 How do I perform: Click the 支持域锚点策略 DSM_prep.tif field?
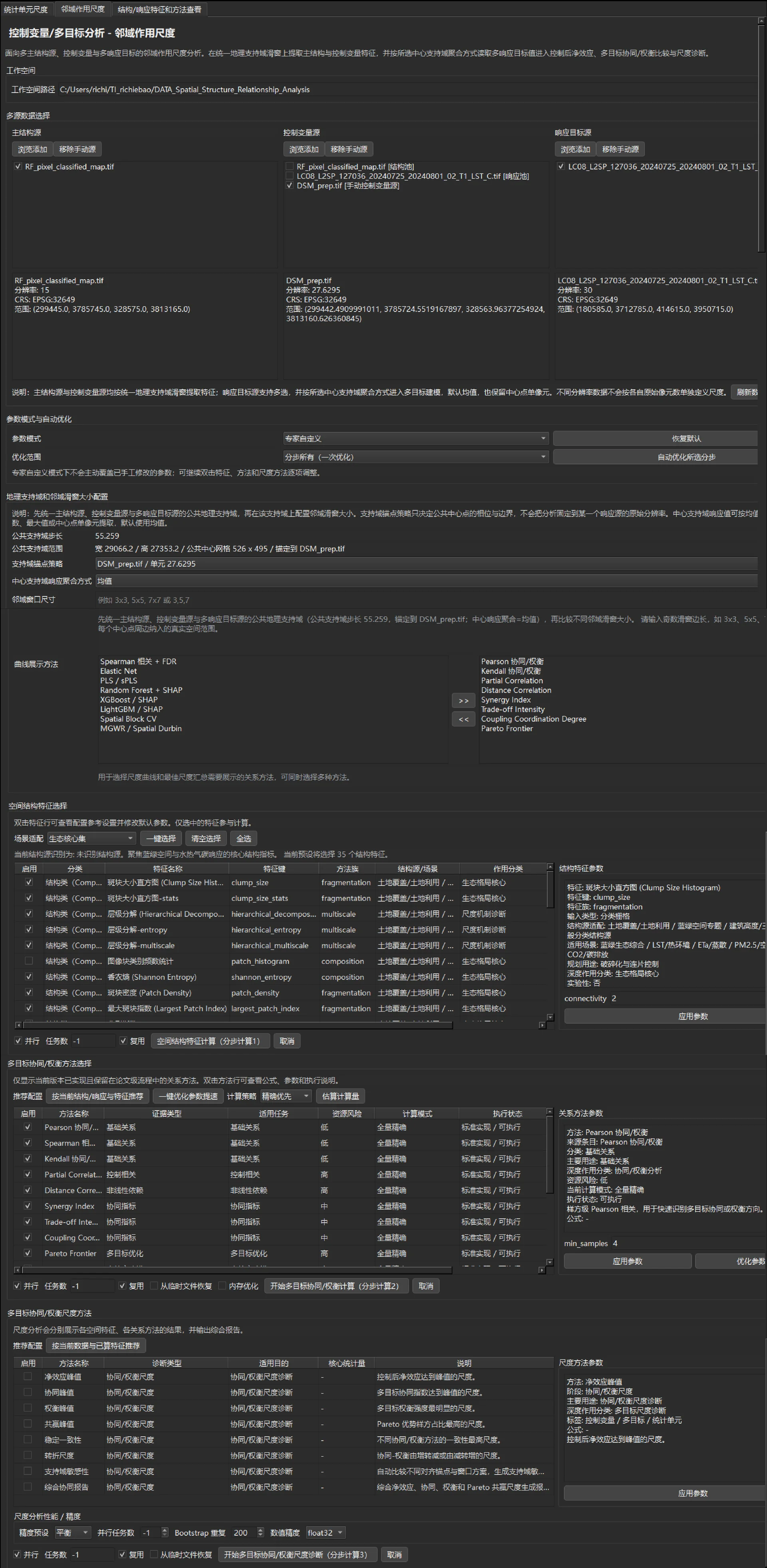[426, 564]
